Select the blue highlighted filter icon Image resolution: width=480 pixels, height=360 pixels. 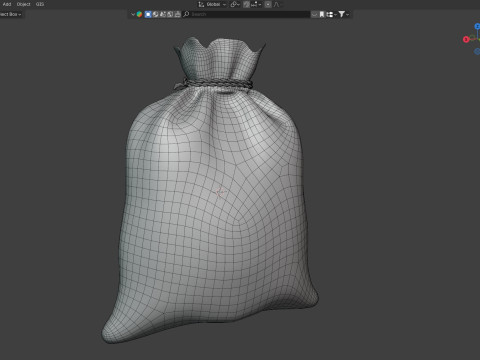click(x=148, y=14)
